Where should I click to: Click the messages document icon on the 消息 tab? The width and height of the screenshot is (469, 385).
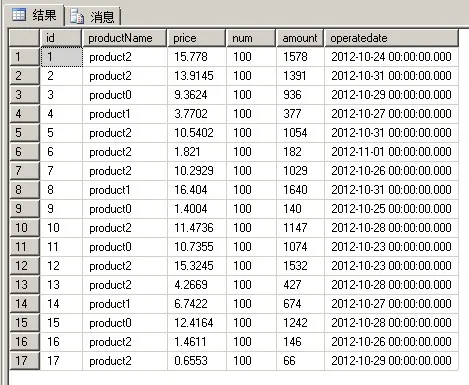tap(77, 16)
